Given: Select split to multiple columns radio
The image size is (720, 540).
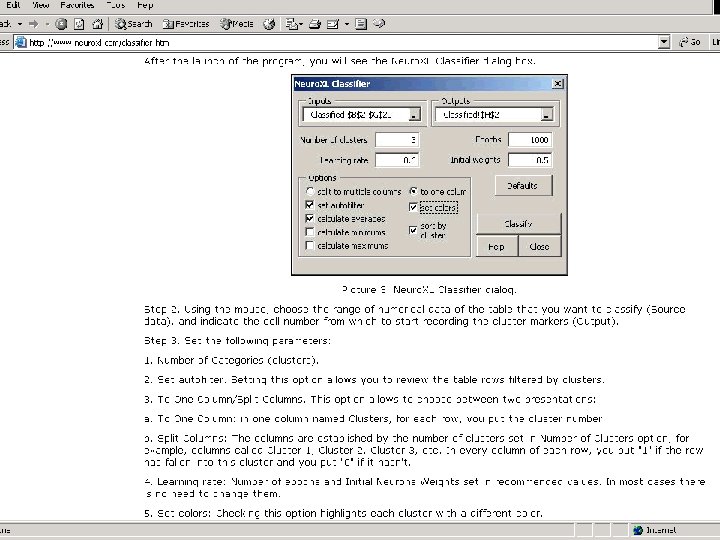Looking at the screenshot, I should click(x=310, y=191).
